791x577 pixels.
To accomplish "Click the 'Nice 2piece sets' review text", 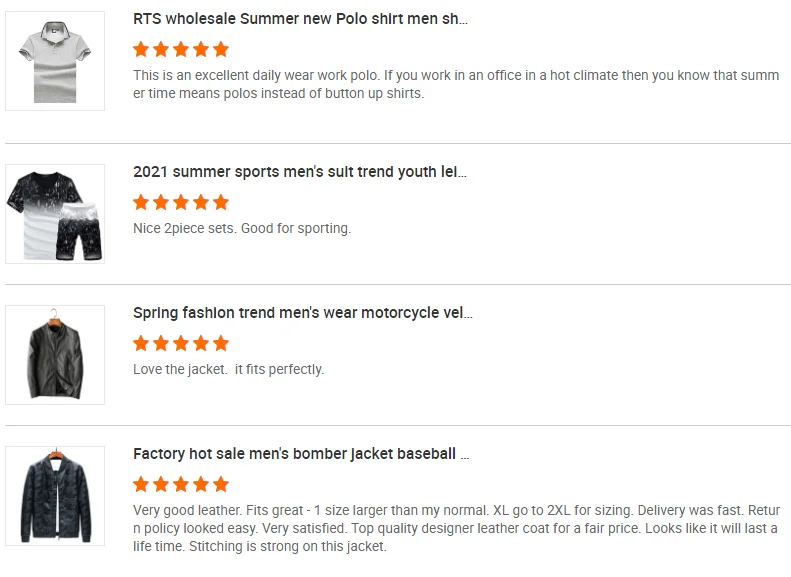I will [242, 228].
